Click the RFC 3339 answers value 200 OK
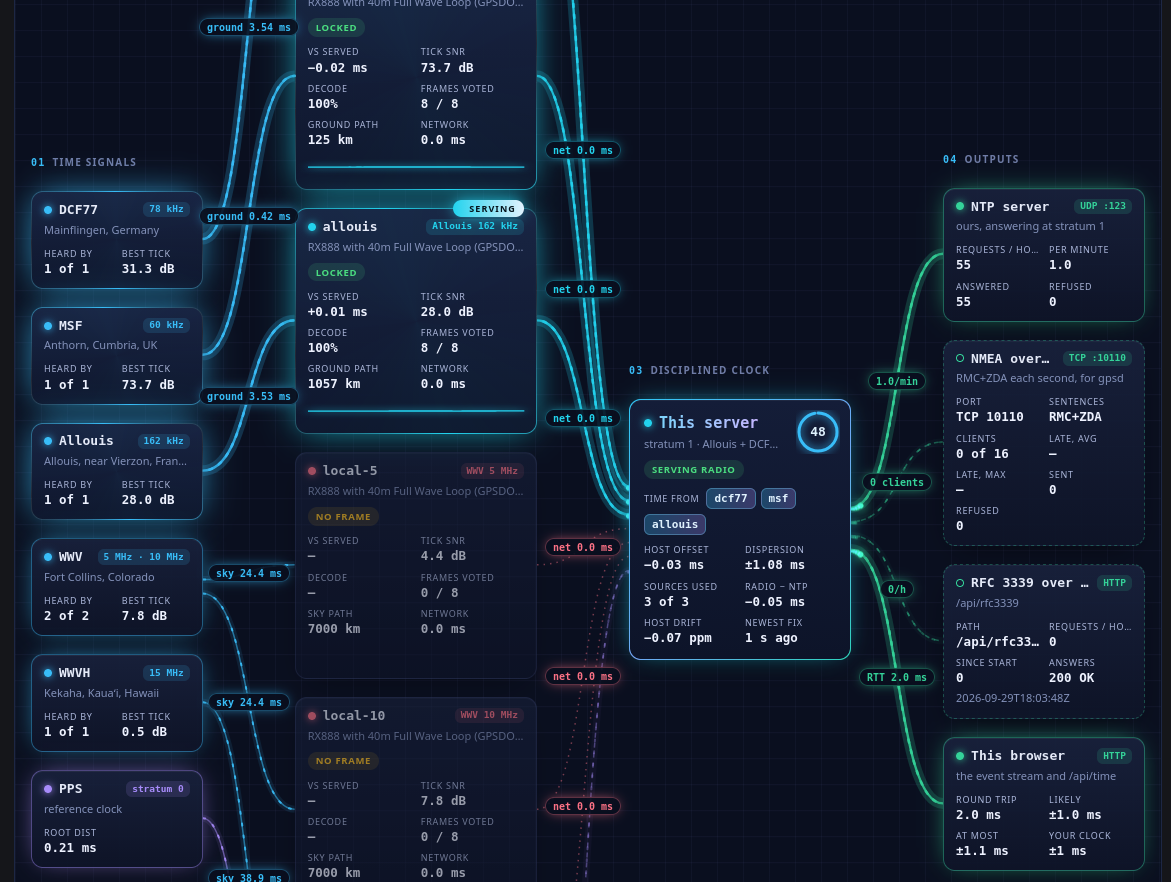Viewport: 1171px width, 882px height. point(1071,678)
